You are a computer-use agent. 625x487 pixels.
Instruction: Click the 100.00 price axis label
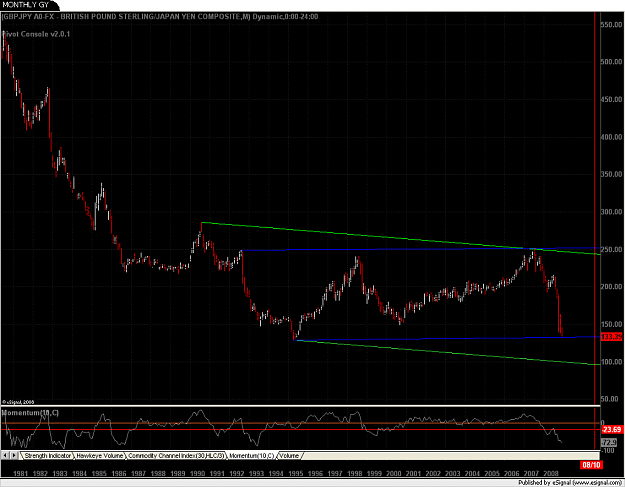tap(611, 362)
